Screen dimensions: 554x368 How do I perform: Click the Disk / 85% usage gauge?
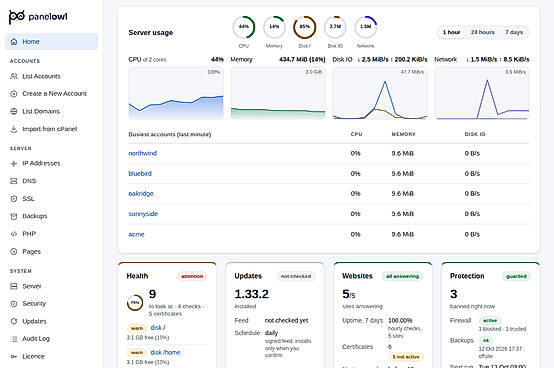point(305,27)
